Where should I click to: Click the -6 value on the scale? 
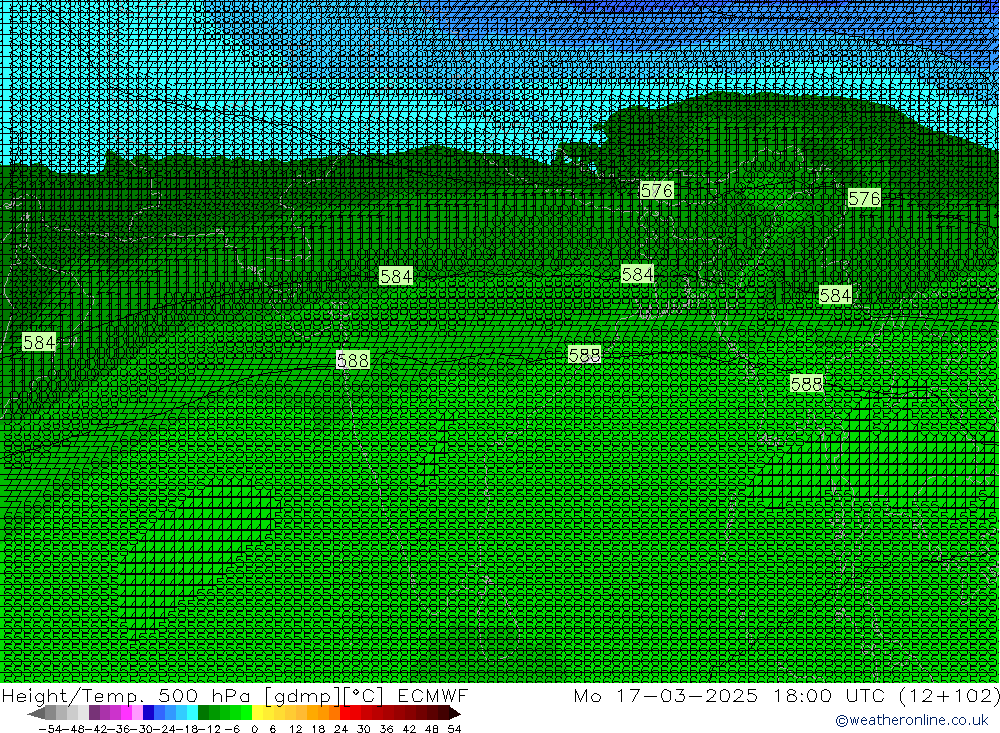click(232, 729)
